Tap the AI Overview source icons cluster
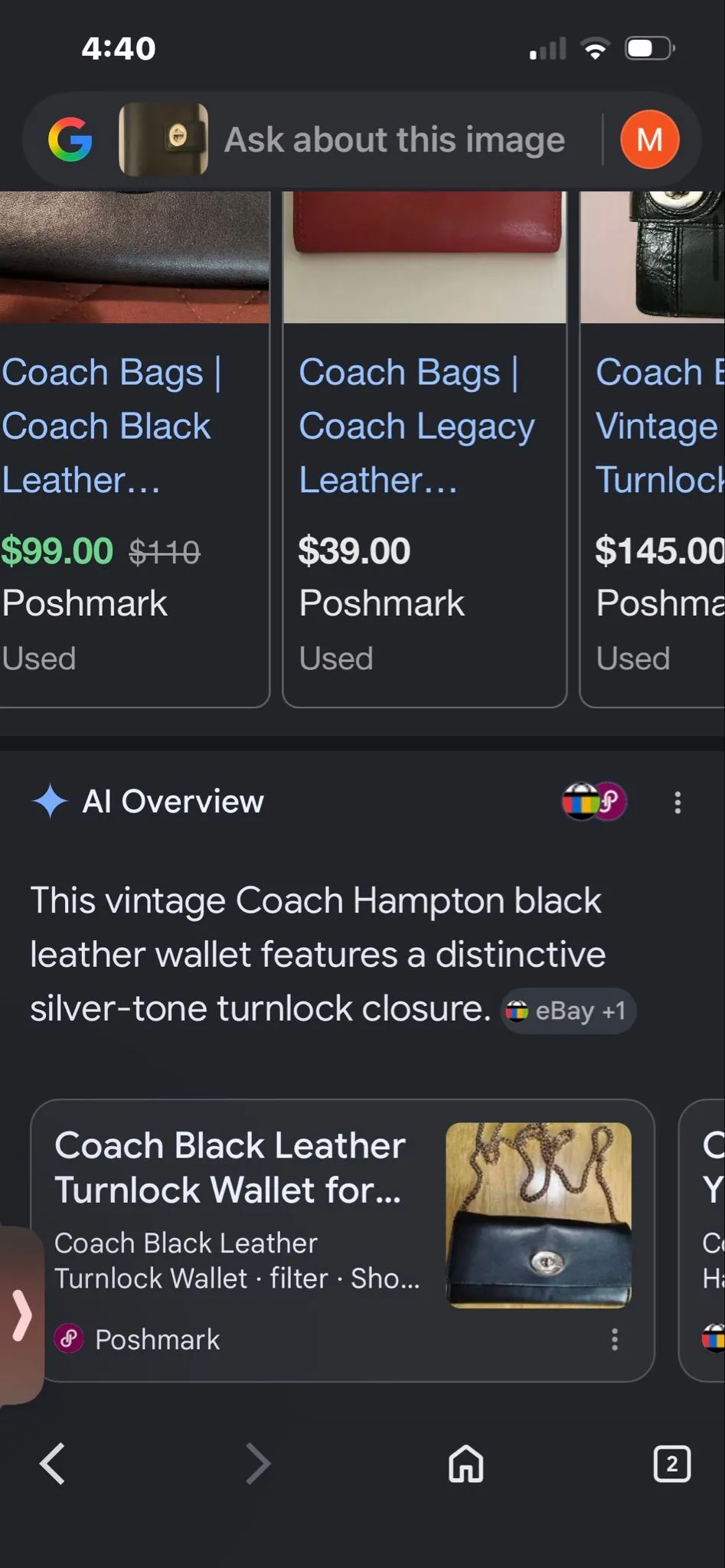Image resolution: width=725 pixels, height=1568 pixels. [x=595, y=802]
